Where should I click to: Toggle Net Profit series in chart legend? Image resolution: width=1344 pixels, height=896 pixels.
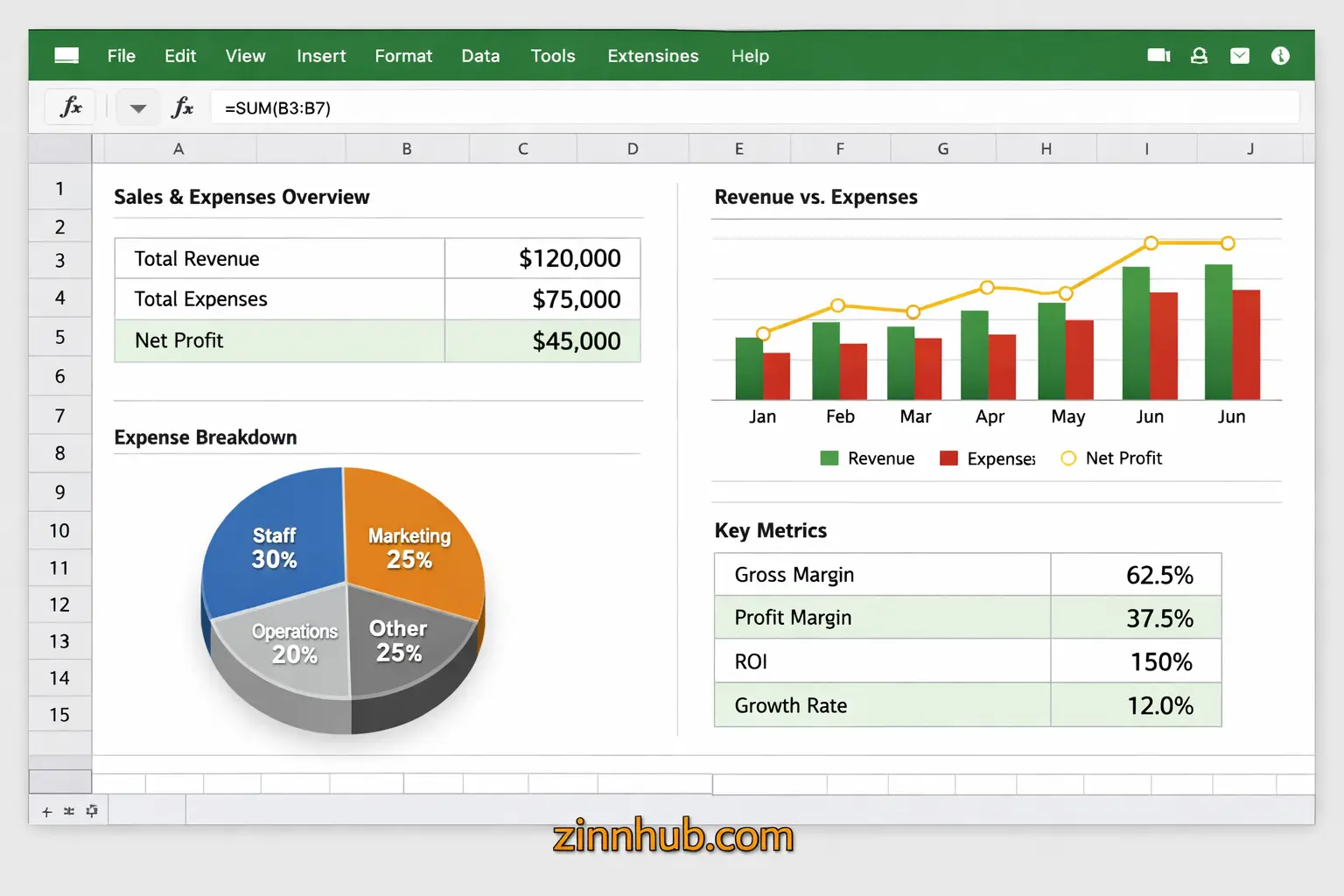pos(1123,458)
